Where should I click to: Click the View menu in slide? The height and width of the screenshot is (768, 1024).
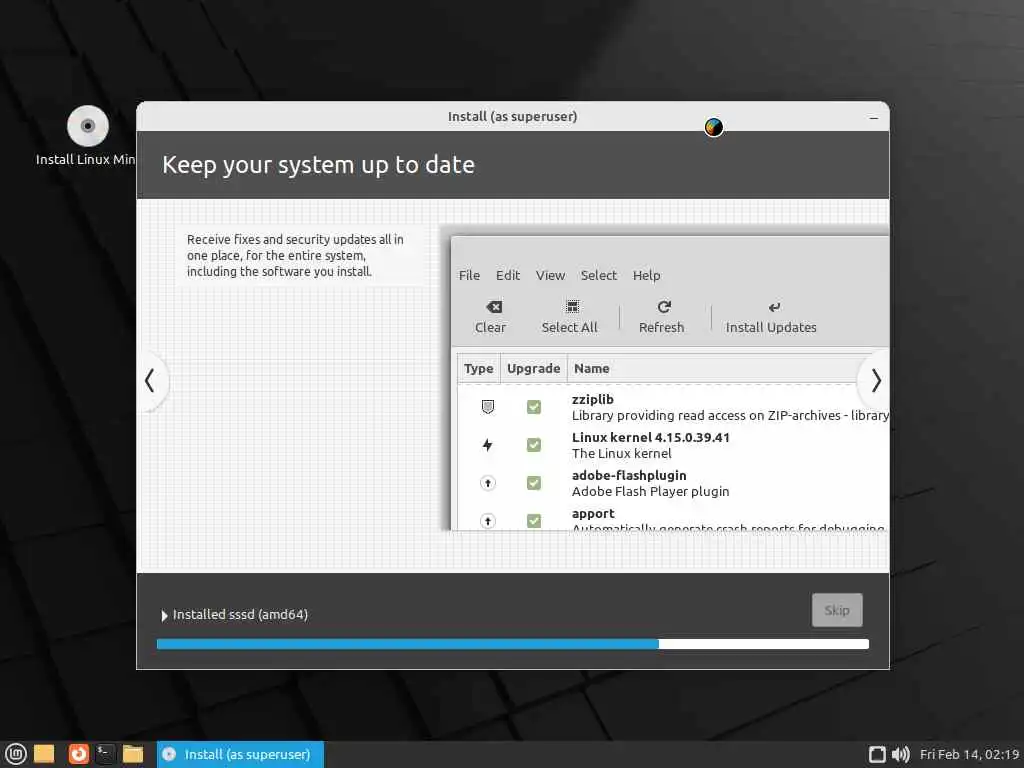pyautogui.click(x=550, y=276)
